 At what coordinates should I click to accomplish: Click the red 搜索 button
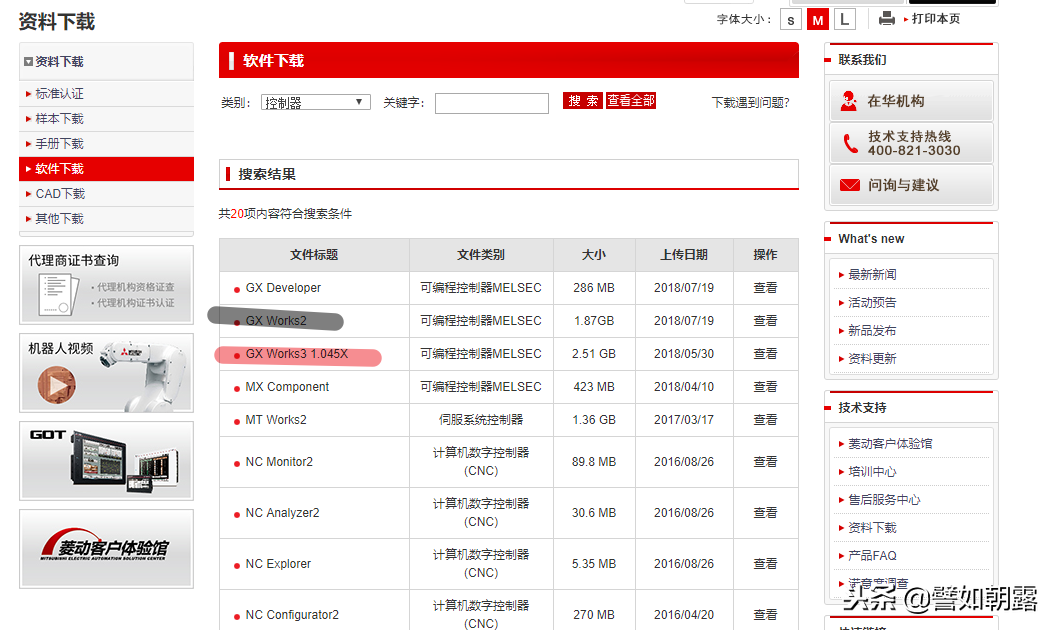(x=583, y=101)
